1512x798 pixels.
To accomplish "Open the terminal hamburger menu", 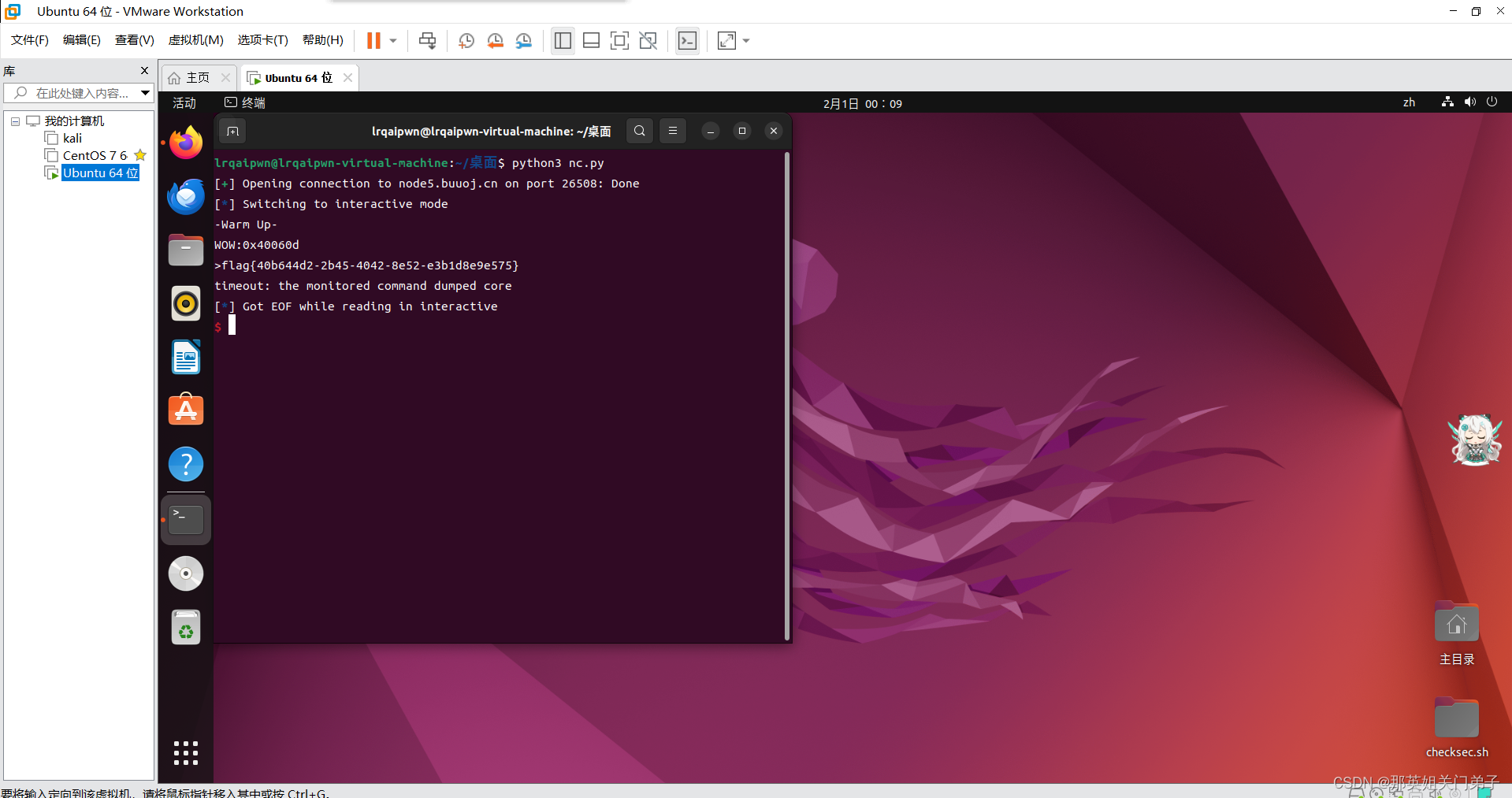I will point(673,131).
